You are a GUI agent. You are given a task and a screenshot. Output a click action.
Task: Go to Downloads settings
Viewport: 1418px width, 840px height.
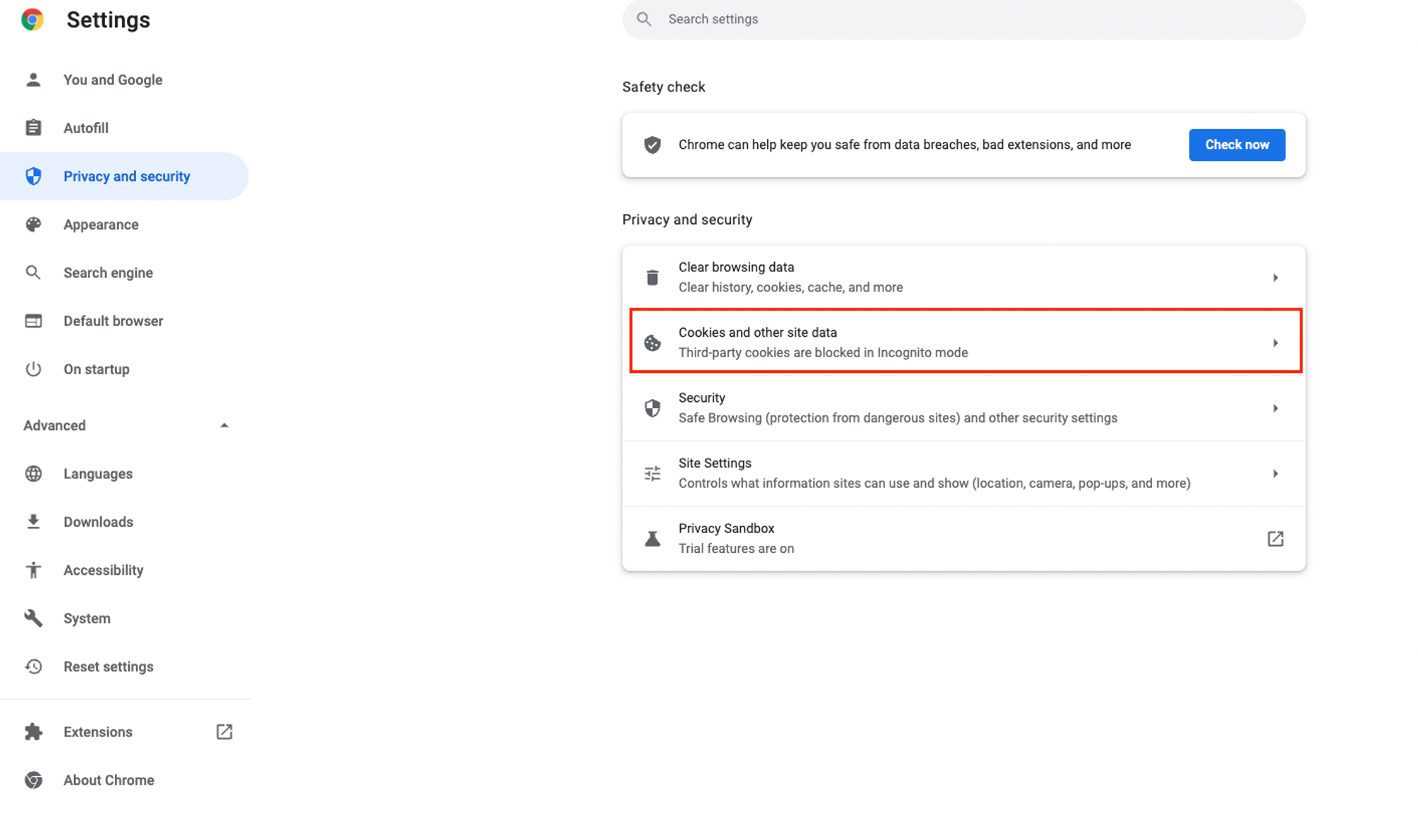pyautogui.click(x=124, y=522)
